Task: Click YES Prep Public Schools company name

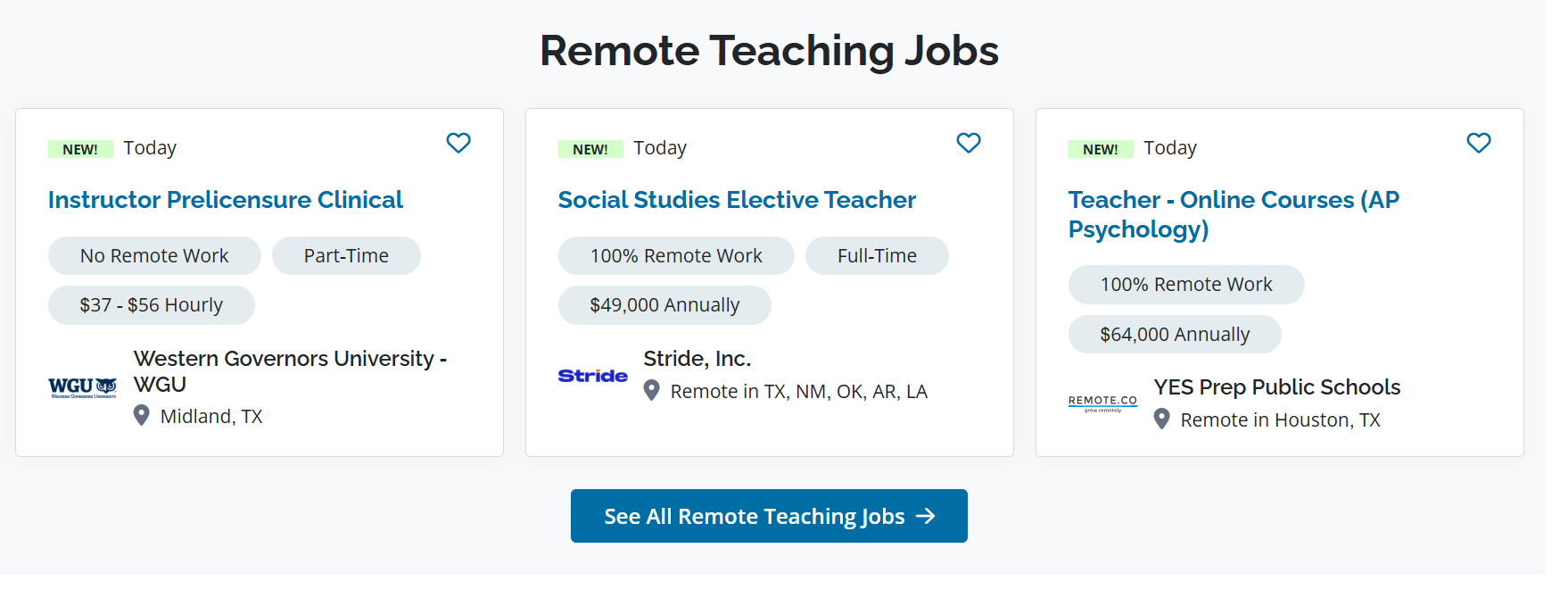Action: click(1277, 387)
